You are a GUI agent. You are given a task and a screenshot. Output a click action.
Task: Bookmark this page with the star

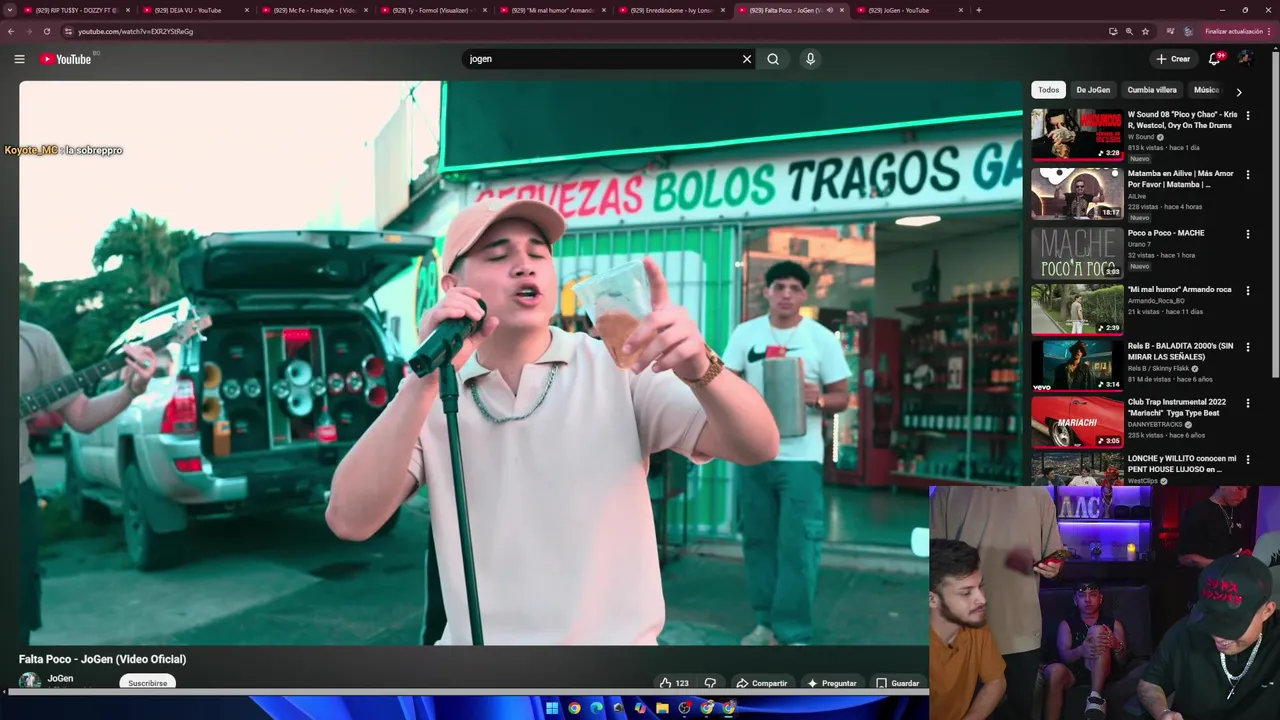[x=1145, y=31]
